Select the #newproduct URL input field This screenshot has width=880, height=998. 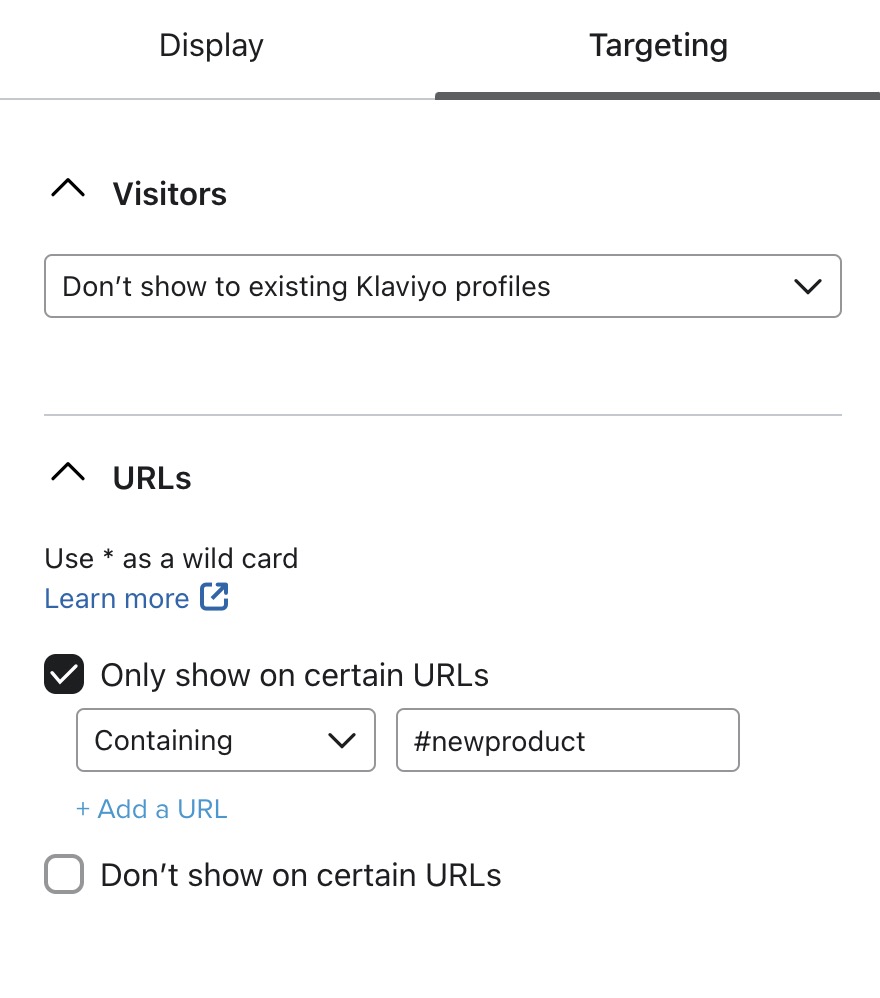pyautogui.click(x=567, y=740)
